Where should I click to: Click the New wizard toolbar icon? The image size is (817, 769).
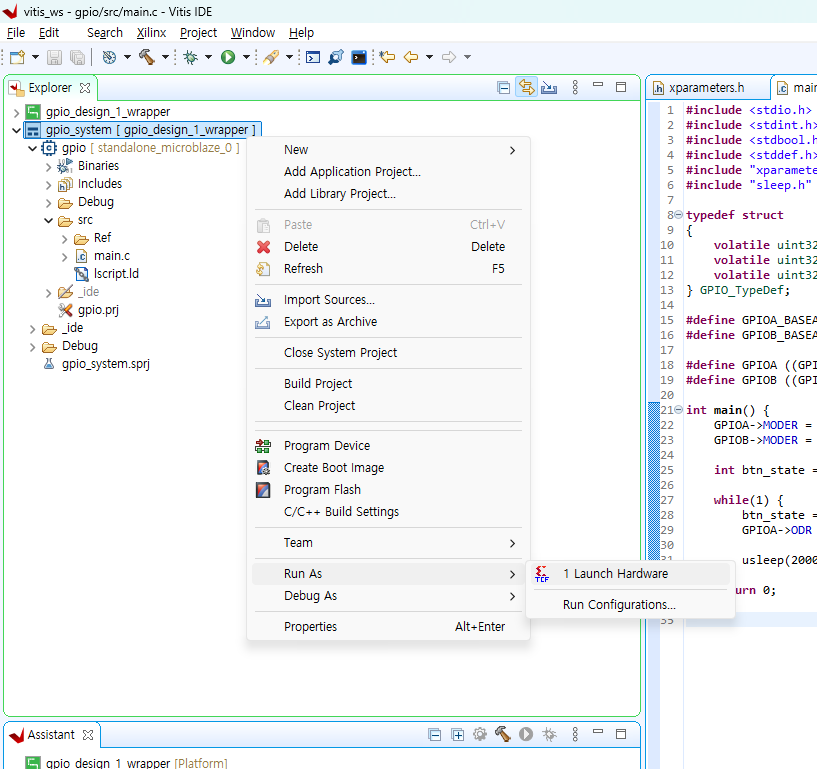(x=17, y=58)
